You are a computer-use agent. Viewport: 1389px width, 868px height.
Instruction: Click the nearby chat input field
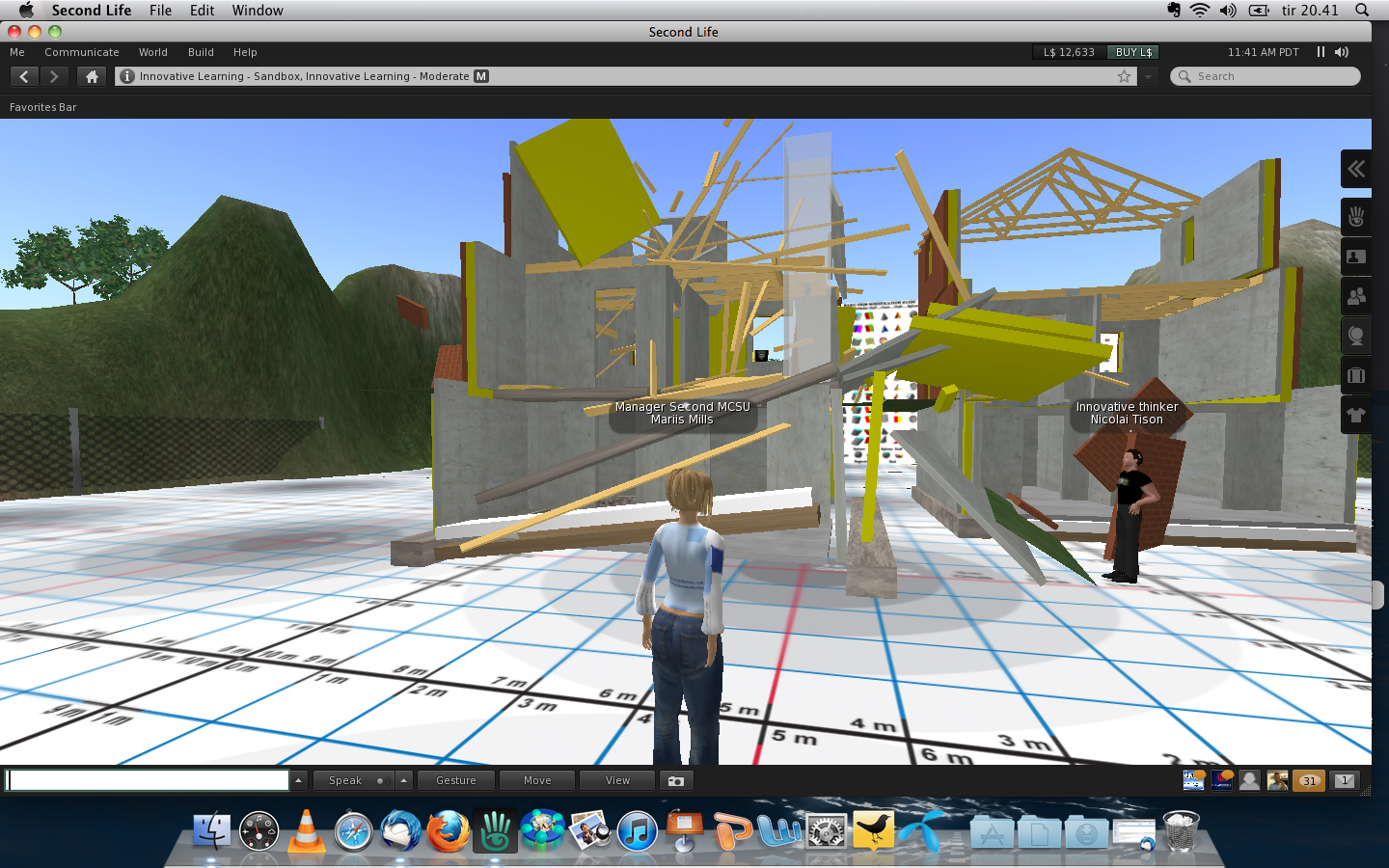pyautogui.click(x=149, y=781)
